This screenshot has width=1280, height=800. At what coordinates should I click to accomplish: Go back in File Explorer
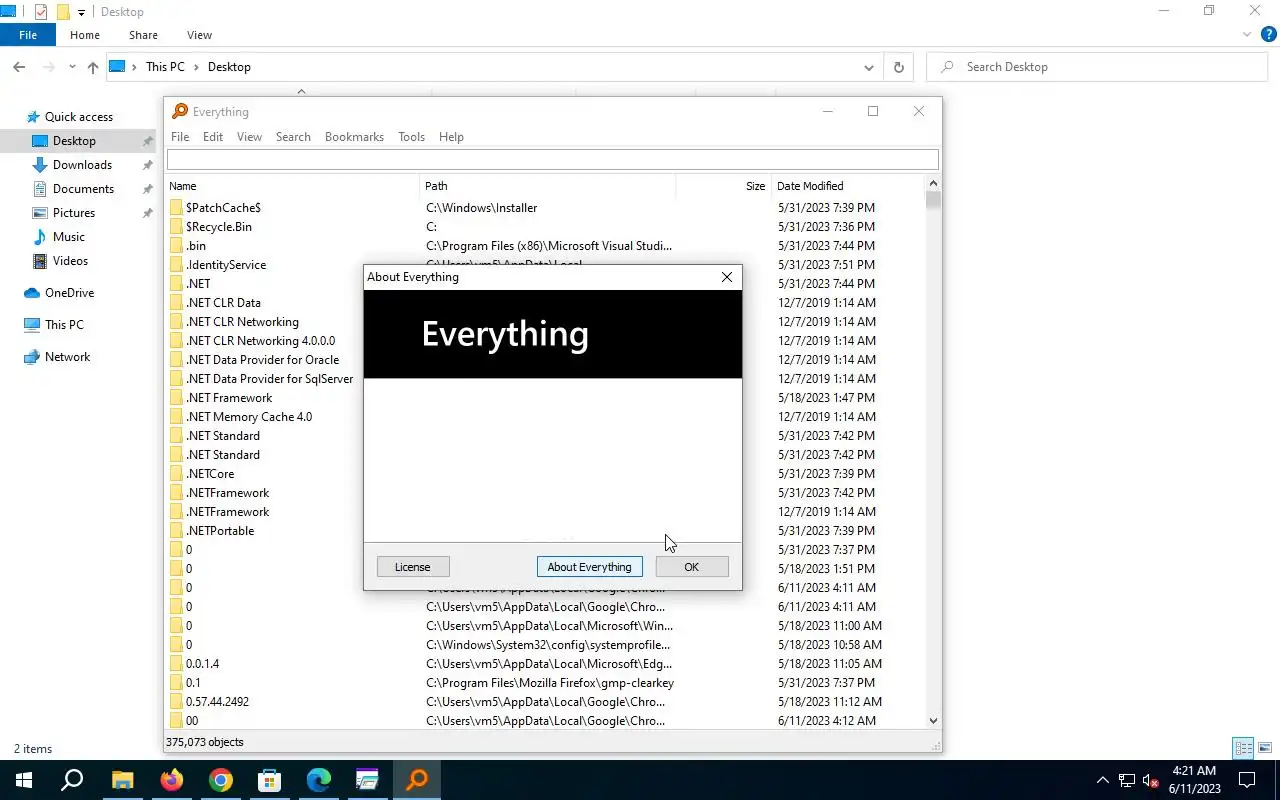pos(19,67)
